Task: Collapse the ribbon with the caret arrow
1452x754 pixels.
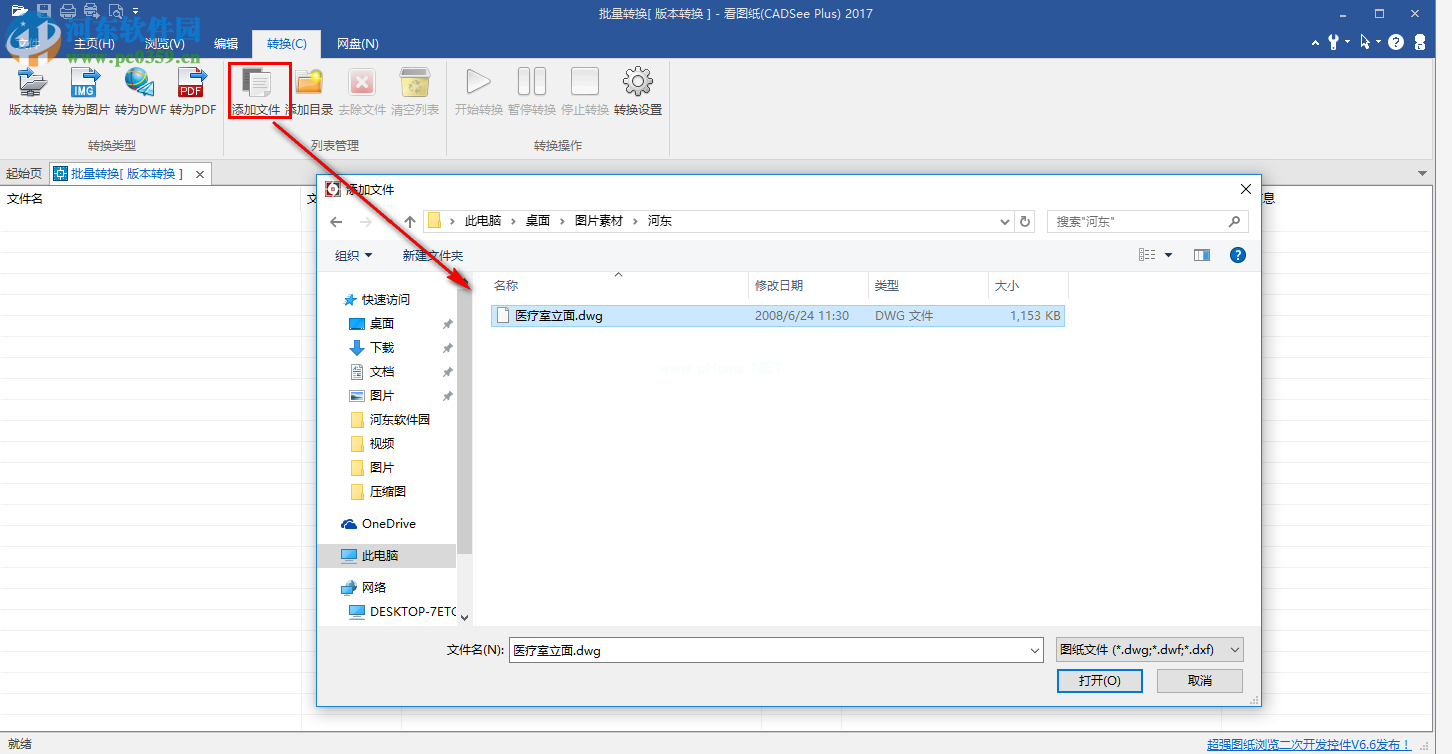Action: coord(1316,43)
